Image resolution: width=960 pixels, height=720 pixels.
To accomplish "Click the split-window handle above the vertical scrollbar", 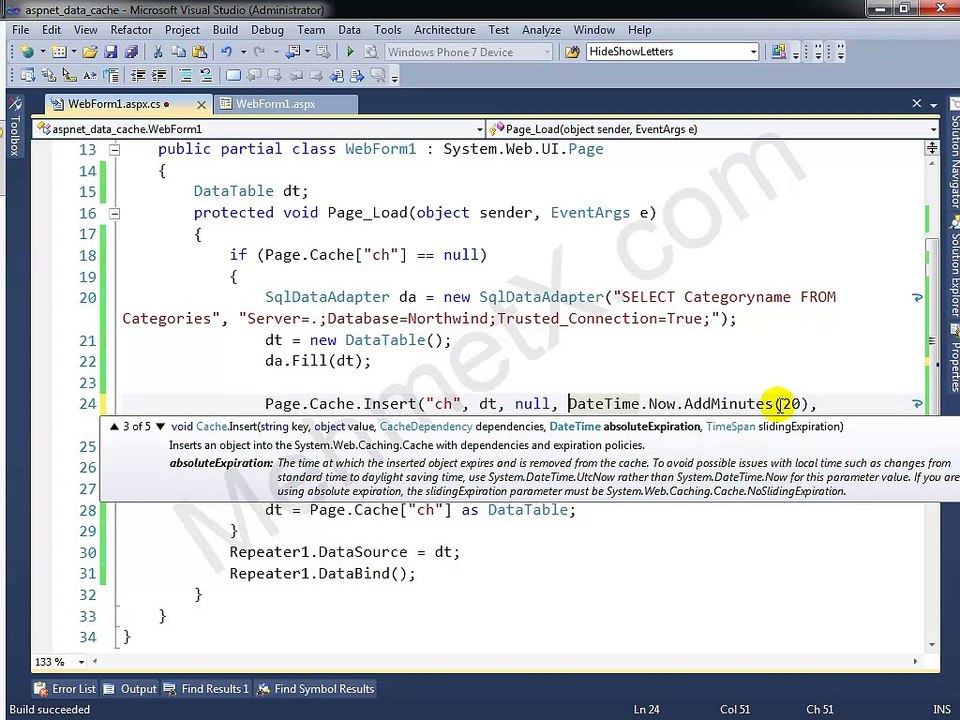I will coord(932,148).
